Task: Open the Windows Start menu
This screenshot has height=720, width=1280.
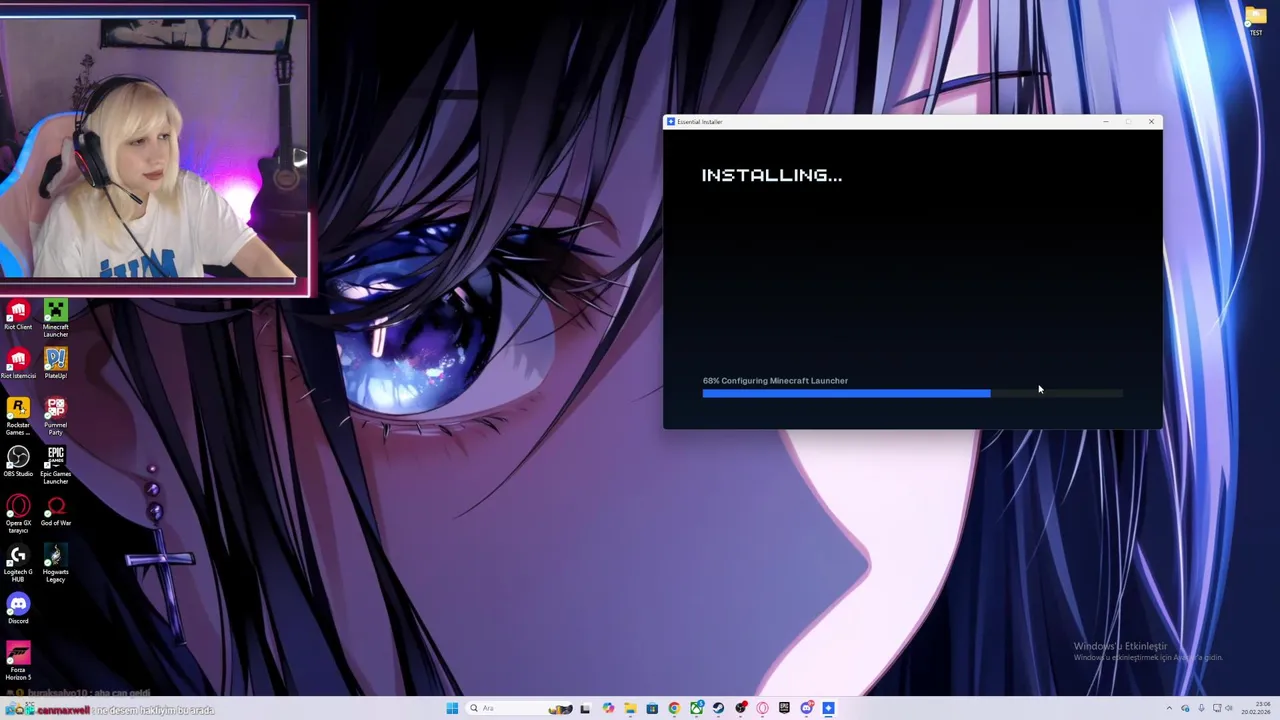Action: click(x=452, y=708)
